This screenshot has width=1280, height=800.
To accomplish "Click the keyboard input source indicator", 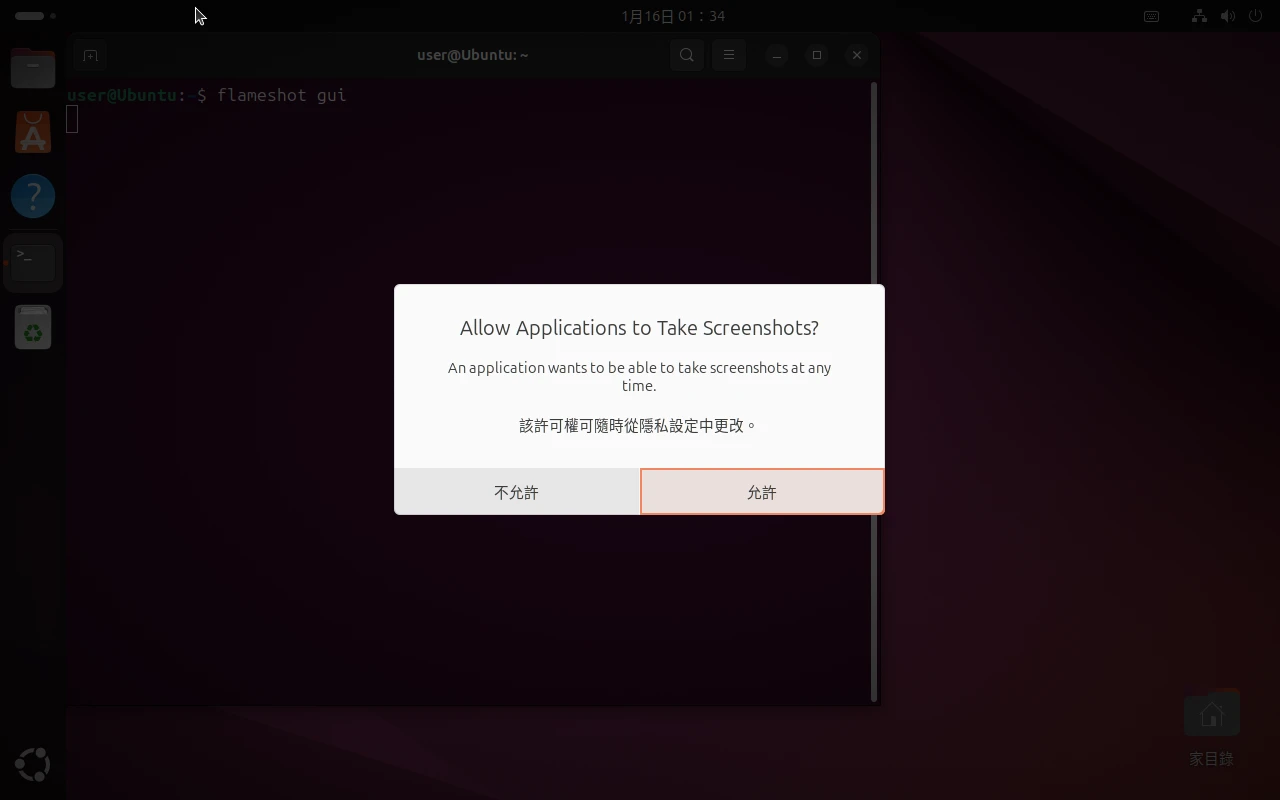I will 1151,16.
